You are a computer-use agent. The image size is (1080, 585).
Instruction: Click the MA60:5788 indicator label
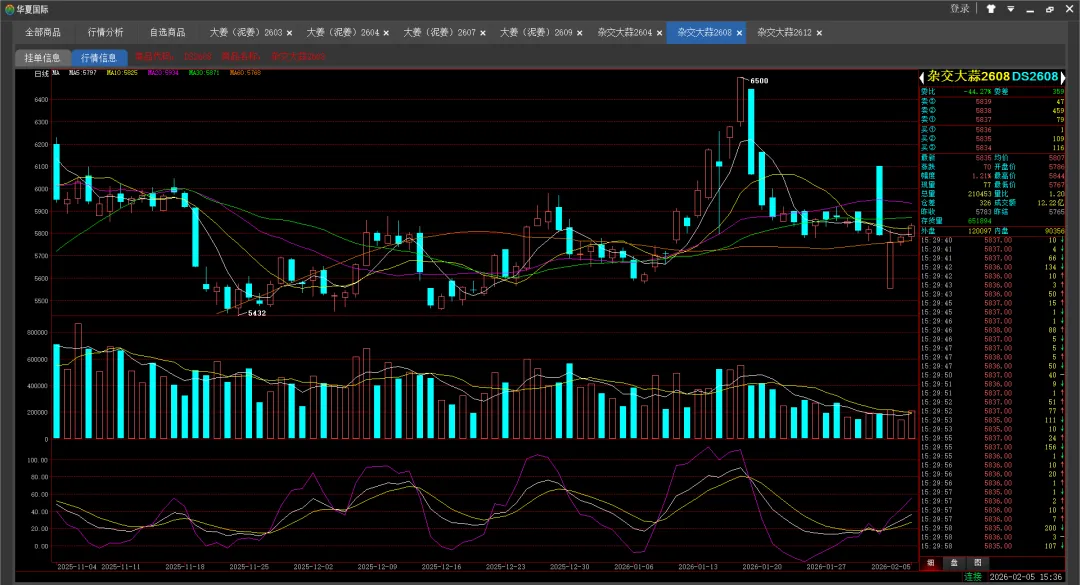pyautogui.click(x=245, y=72)
